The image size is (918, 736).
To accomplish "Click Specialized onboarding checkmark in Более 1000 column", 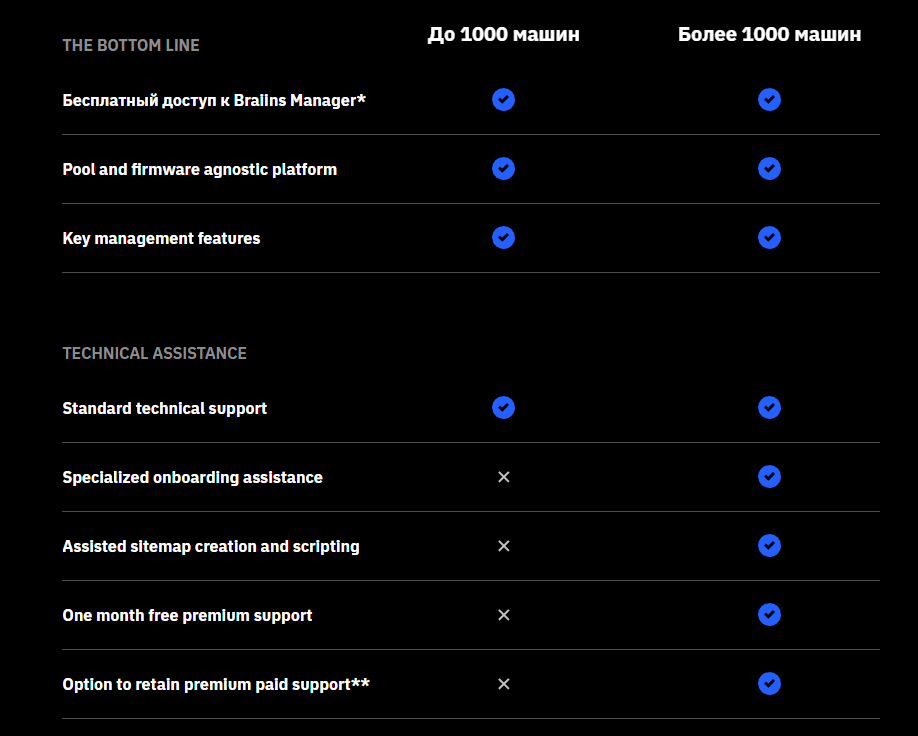I will pos(769,477).
